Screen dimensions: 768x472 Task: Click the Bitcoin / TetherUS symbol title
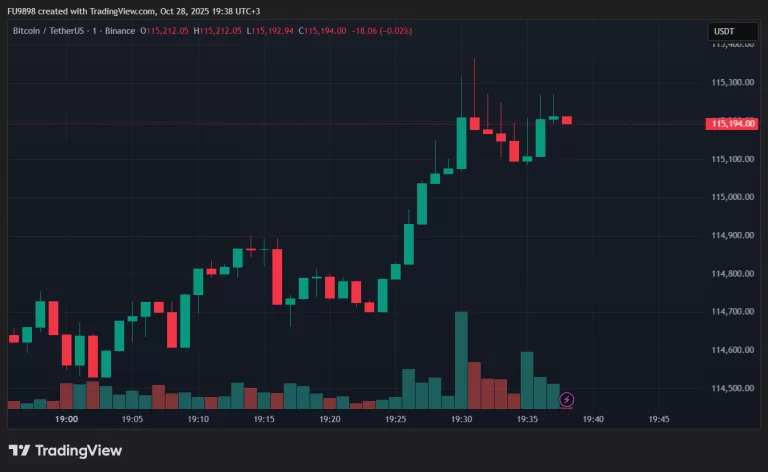(x=58, y=31)
